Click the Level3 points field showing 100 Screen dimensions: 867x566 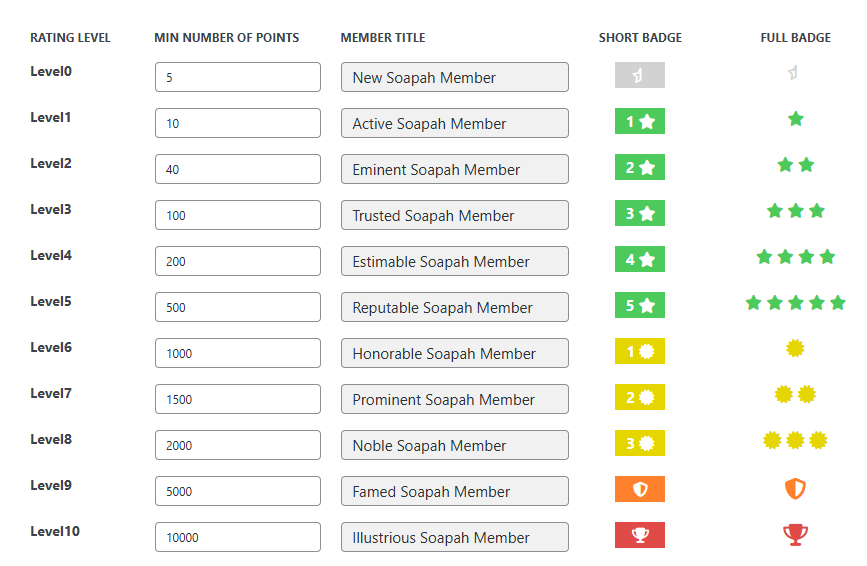[238, 215]
